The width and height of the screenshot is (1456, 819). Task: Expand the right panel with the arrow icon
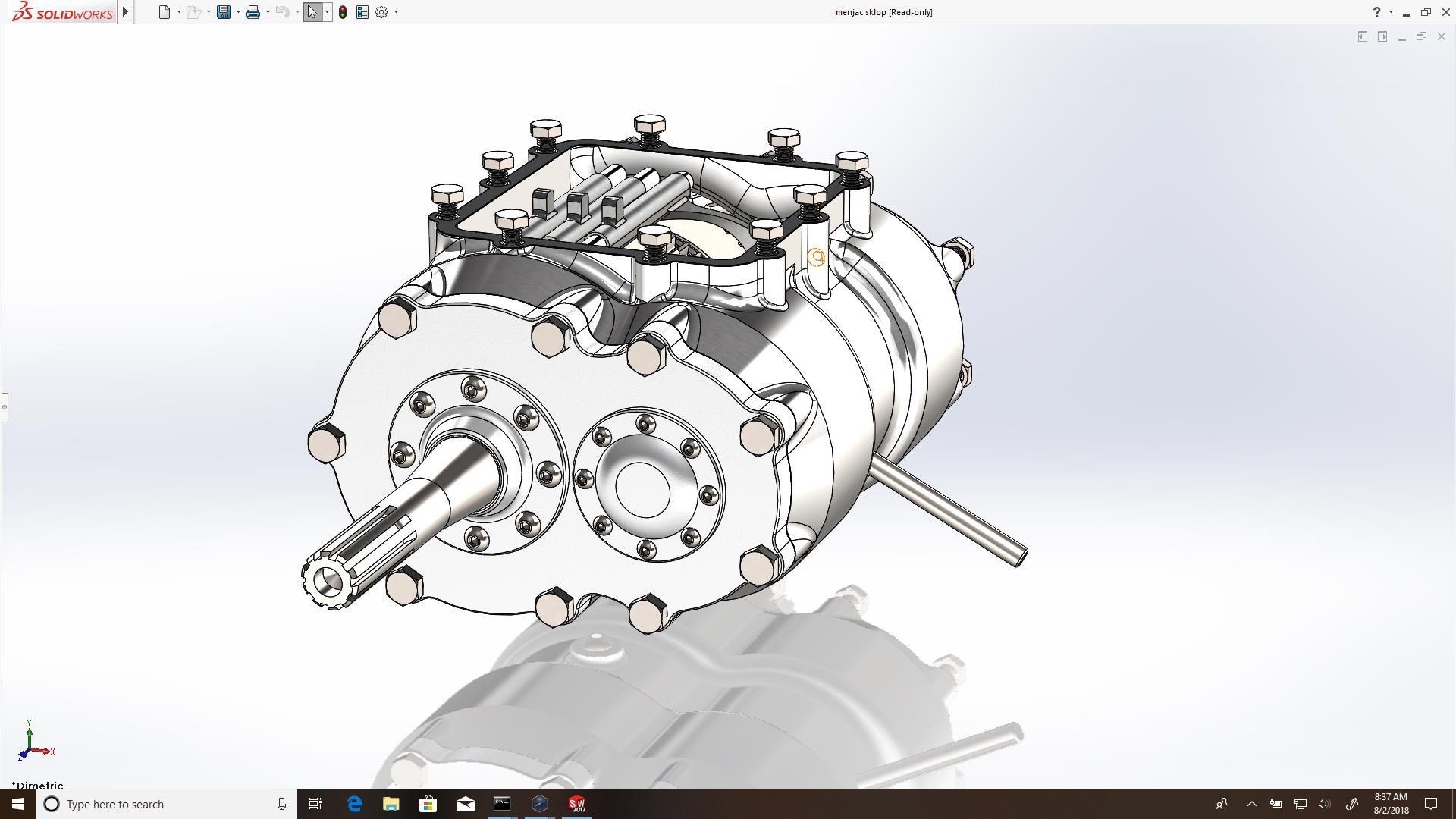pyautogui.click(x=1382, y=36)
